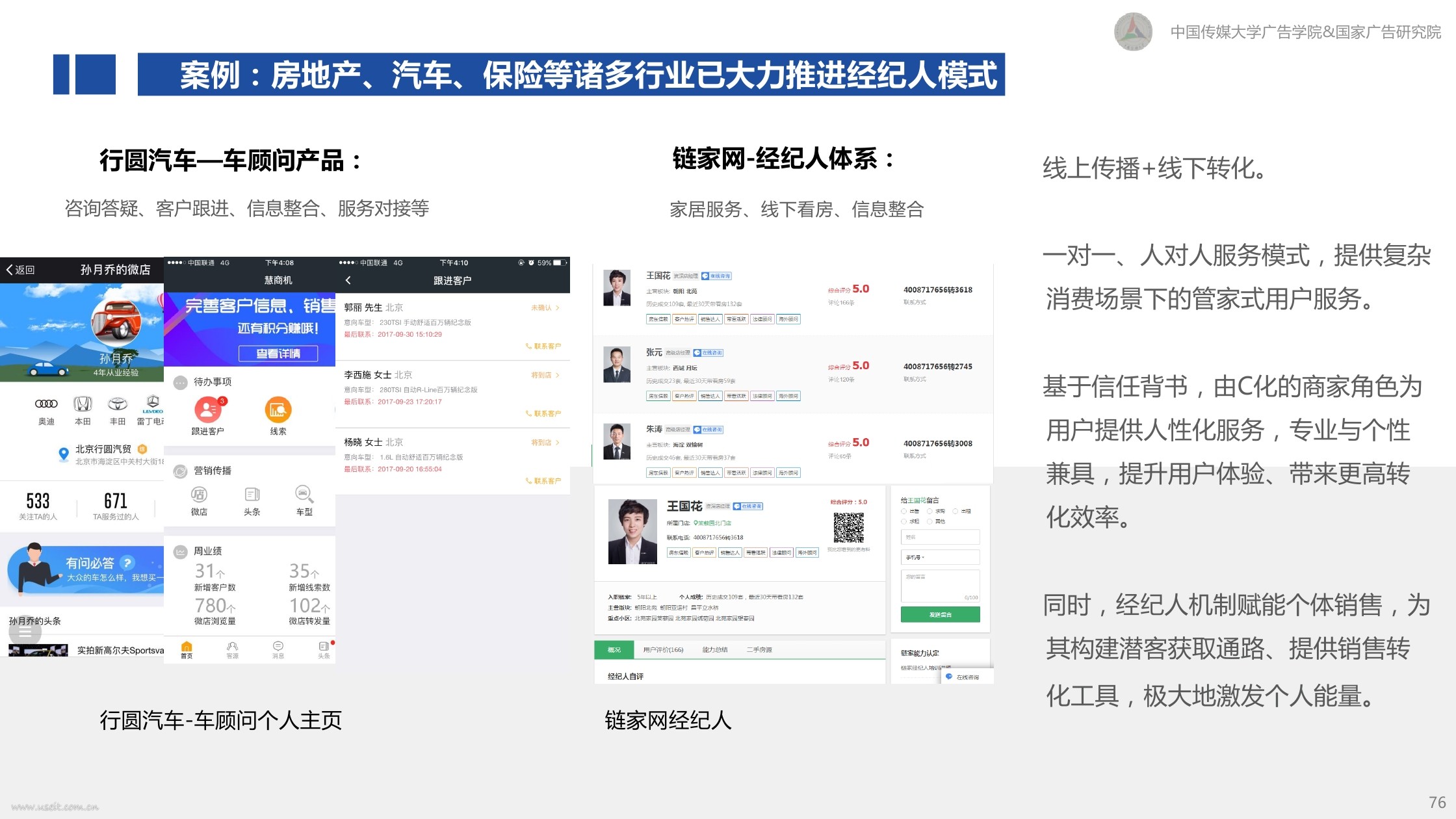Tap the 营销传播 section icon
Viewport: 1456px width, 819px height.
[x=180, y=471]
